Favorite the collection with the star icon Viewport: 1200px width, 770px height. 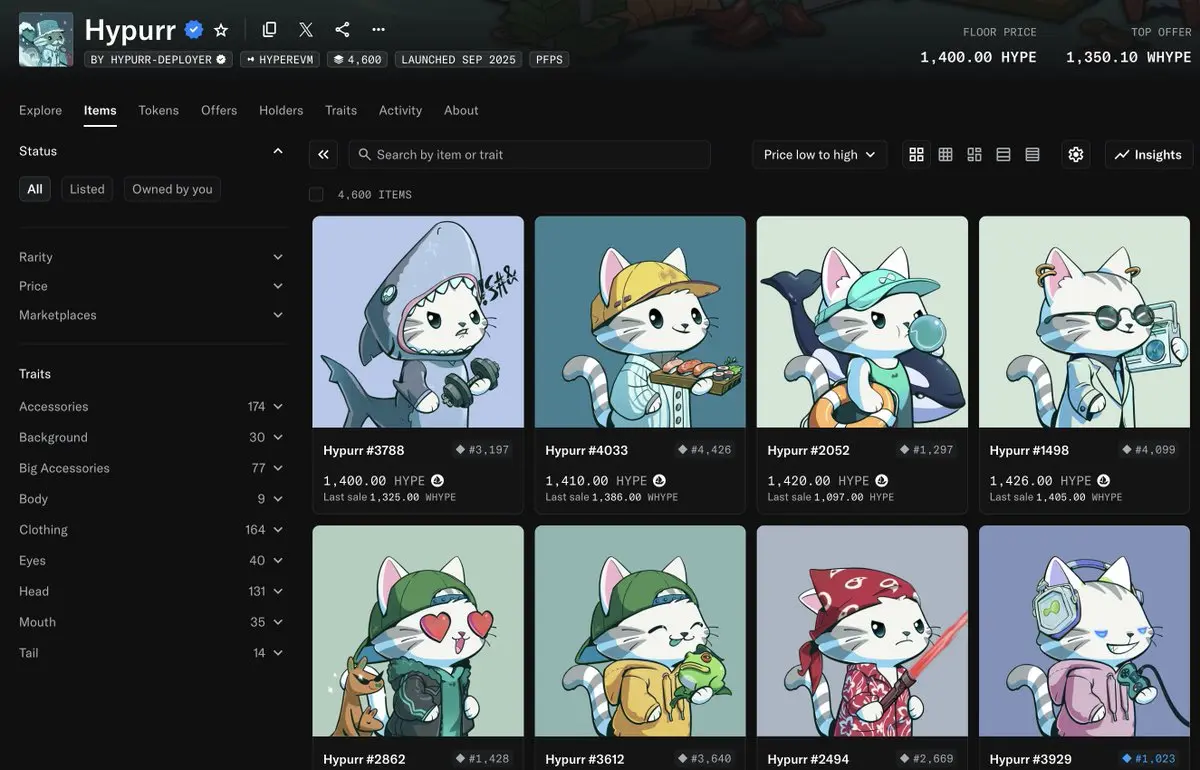tap(221, 30)
